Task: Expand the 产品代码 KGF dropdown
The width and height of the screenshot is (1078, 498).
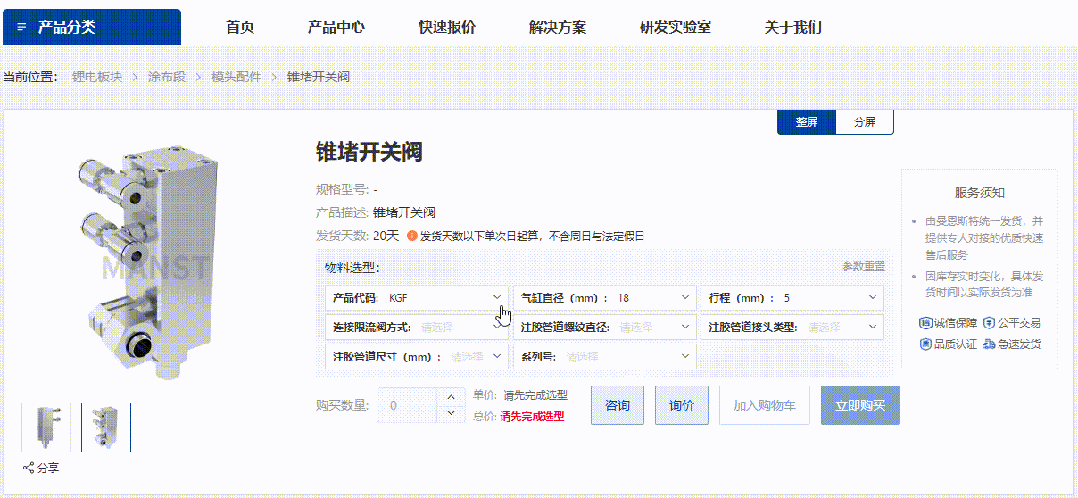Action: (x=417, y=298)
